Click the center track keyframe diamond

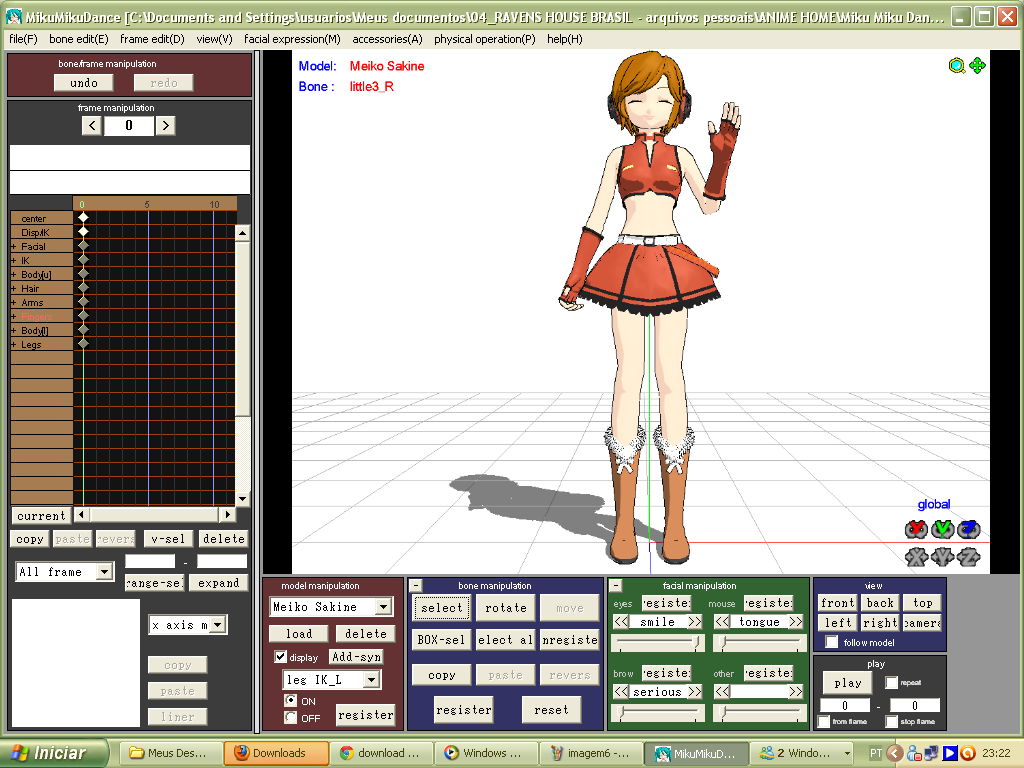tap(83, 217)
